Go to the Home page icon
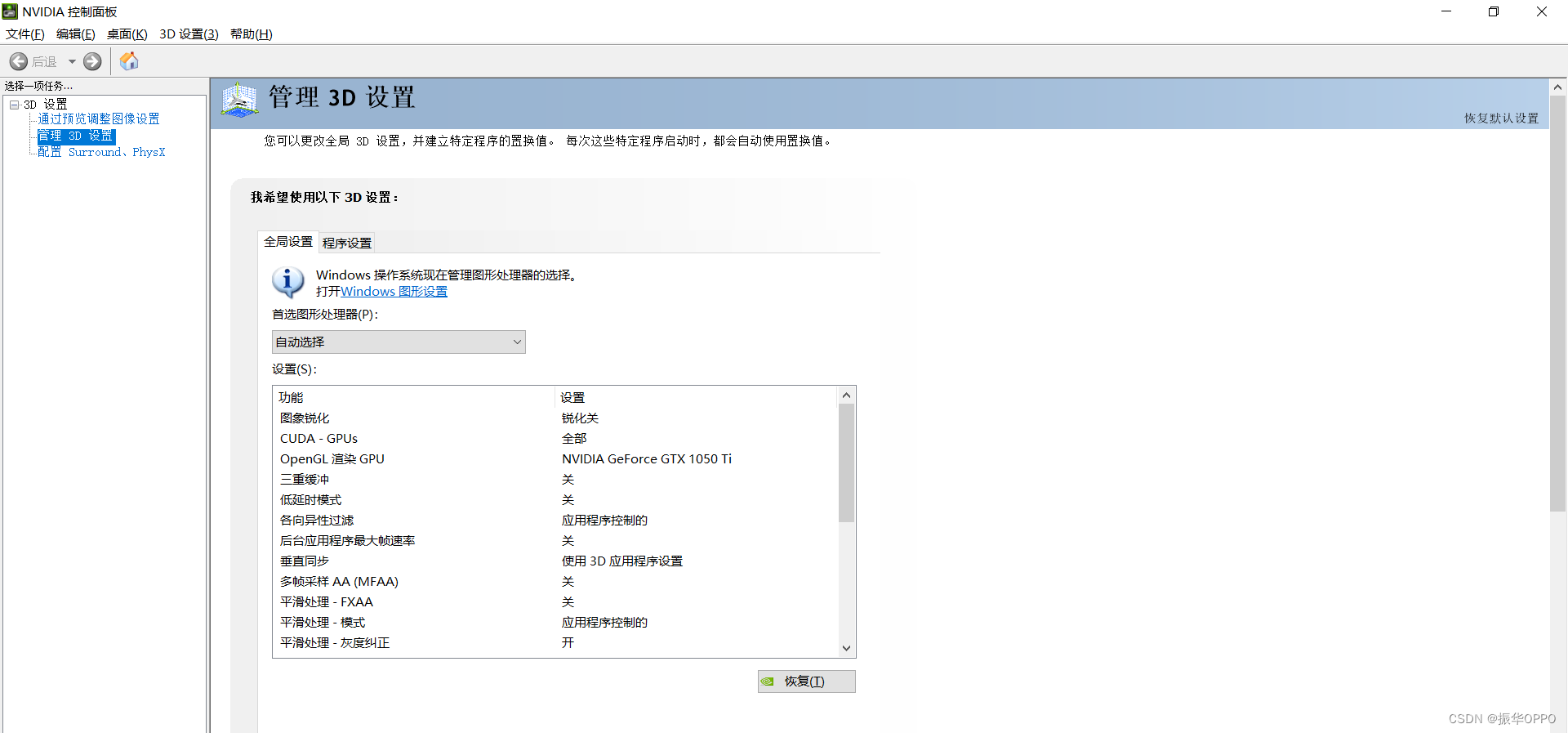This screenshot has height=733, width=1568. [x=129, y=61]
